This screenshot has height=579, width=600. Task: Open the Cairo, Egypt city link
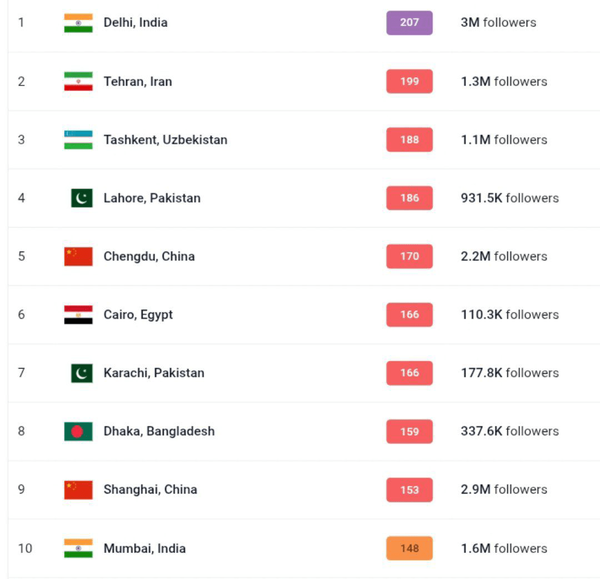[138, 314]
